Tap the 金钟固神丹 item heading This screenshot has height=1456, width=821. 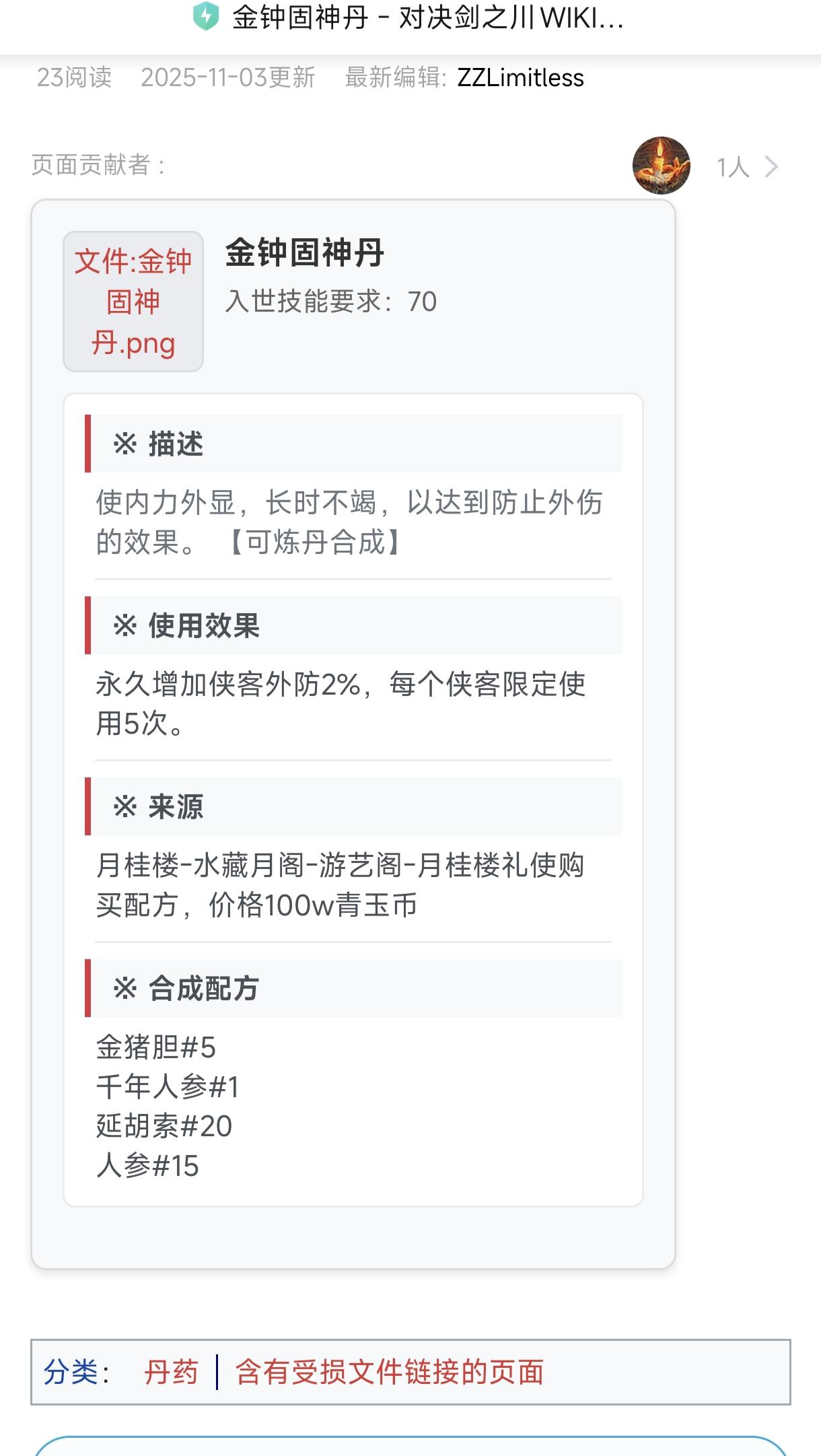coord(304,253)
